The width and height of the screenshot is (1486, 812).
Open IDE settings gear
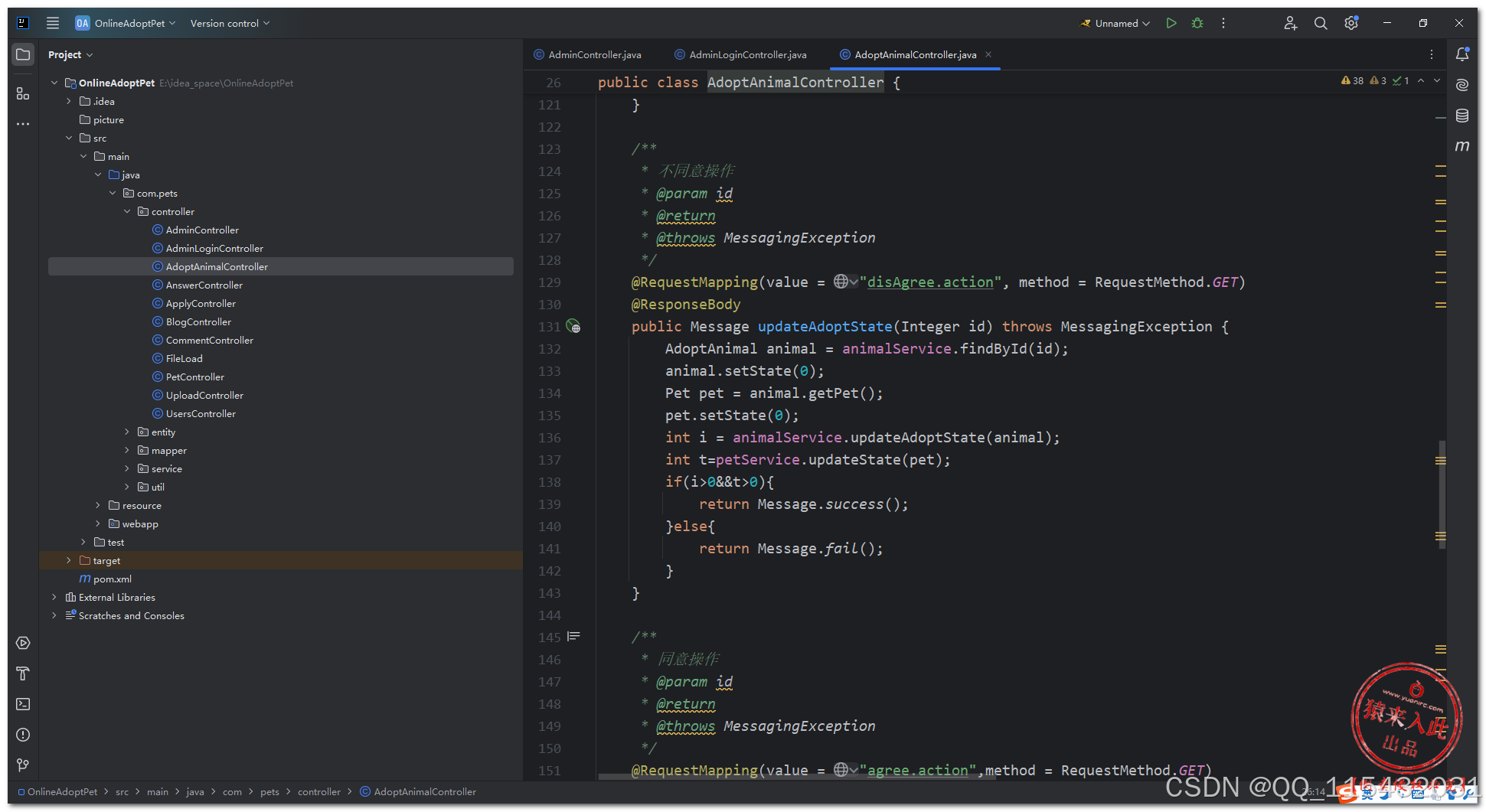click(x=1351, y=23)
